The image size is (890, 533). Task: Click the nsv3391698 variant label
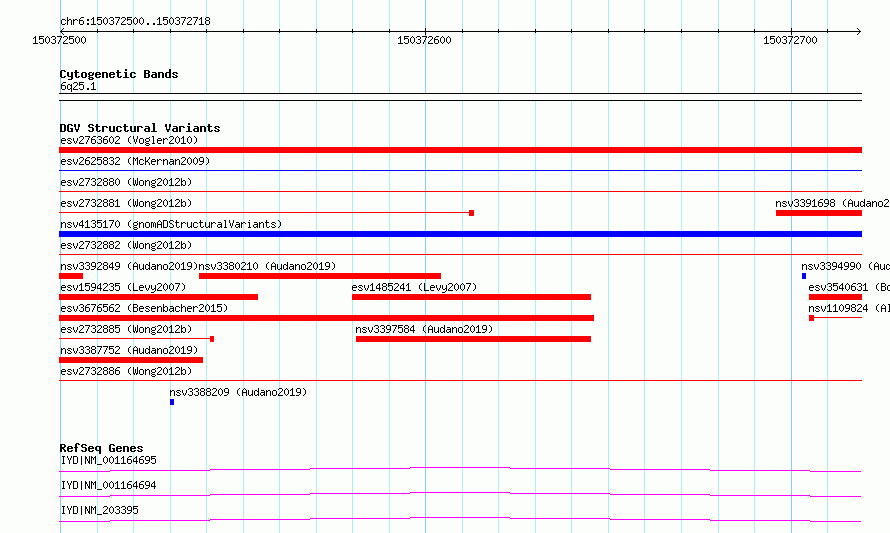coord(832,203)
